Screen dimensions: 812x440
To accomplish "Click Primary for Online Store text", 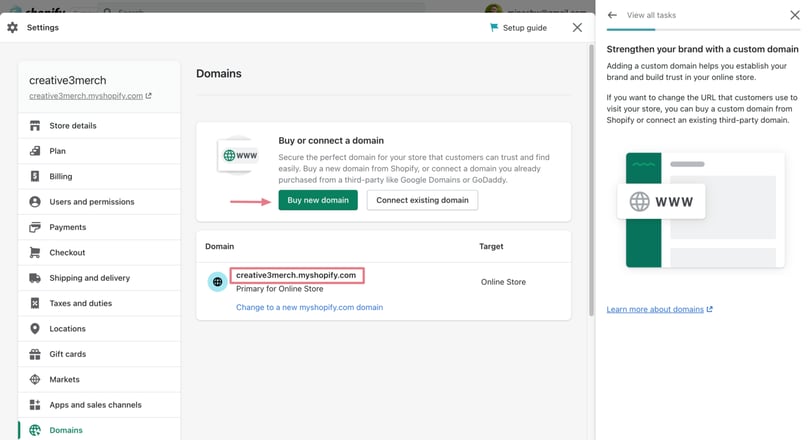I will click(280, 289).
